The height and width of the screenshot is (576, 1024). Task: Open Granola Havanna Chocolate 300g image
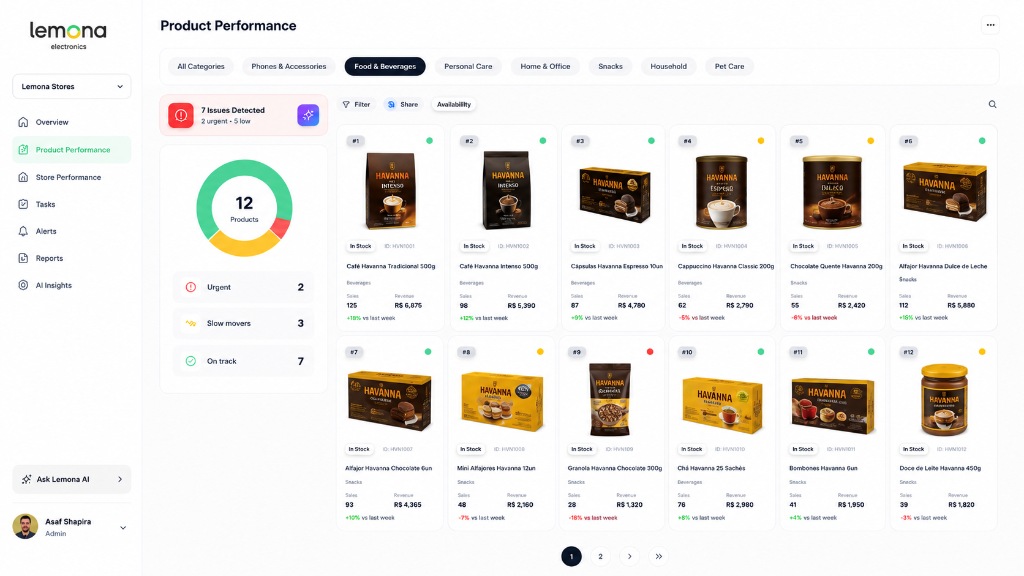click(610, 400)
